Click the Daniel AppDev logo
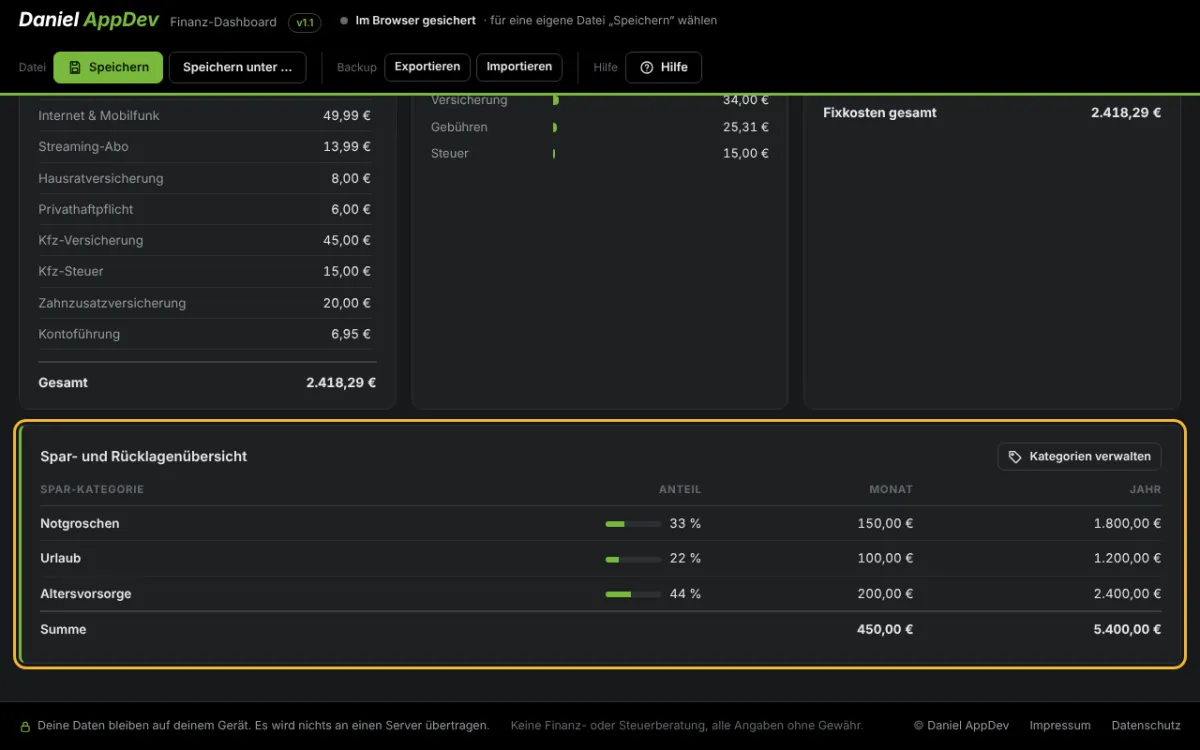This screenshot has height=750, width=1200. tap(89, 20)
